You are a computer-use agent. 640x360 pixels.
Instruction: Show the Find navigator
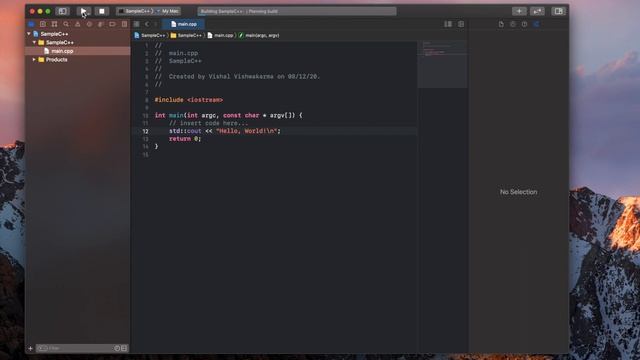(x=66, y=24)
